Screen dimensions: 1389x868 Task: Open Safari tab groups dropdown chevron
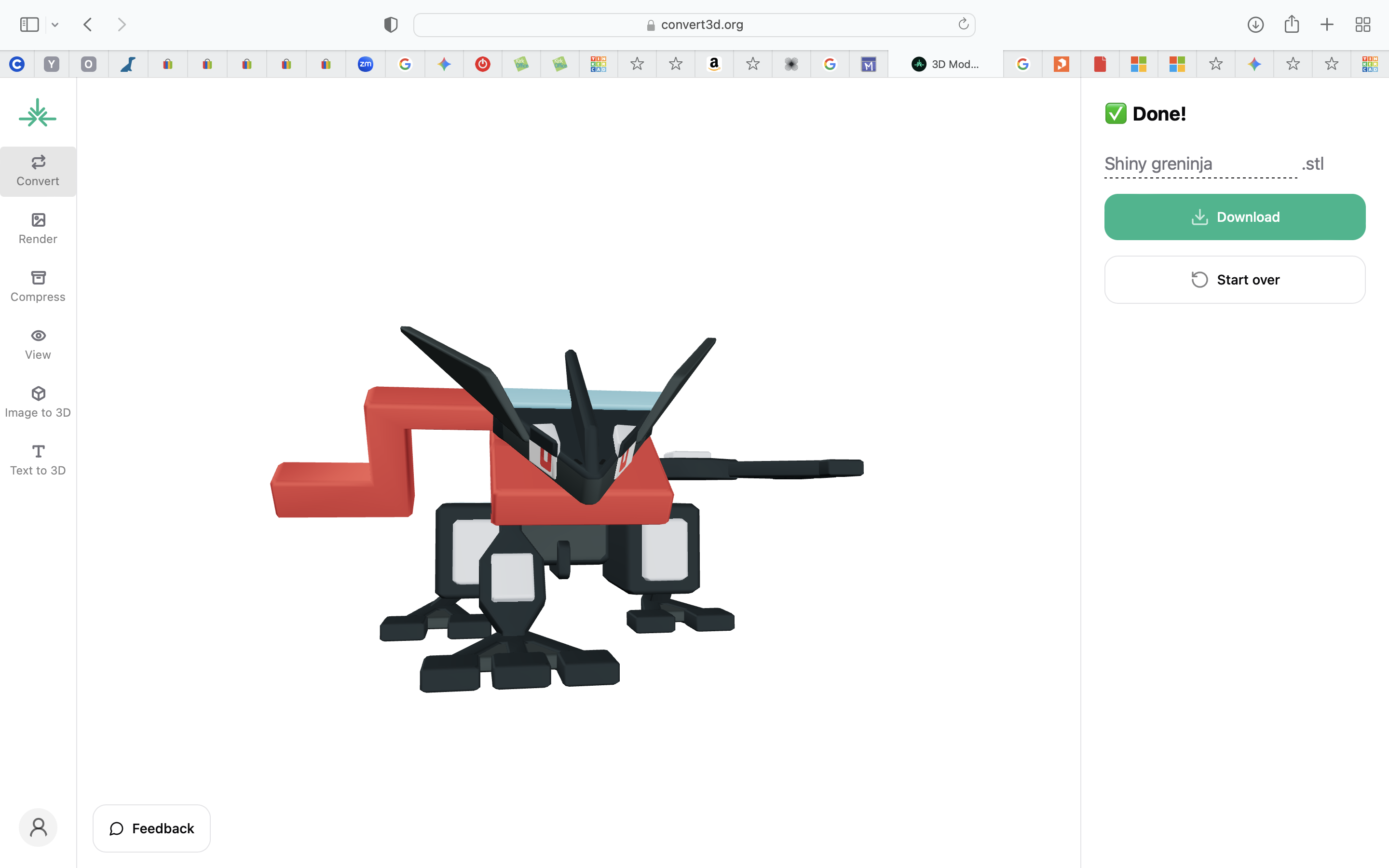coord(55,25)
